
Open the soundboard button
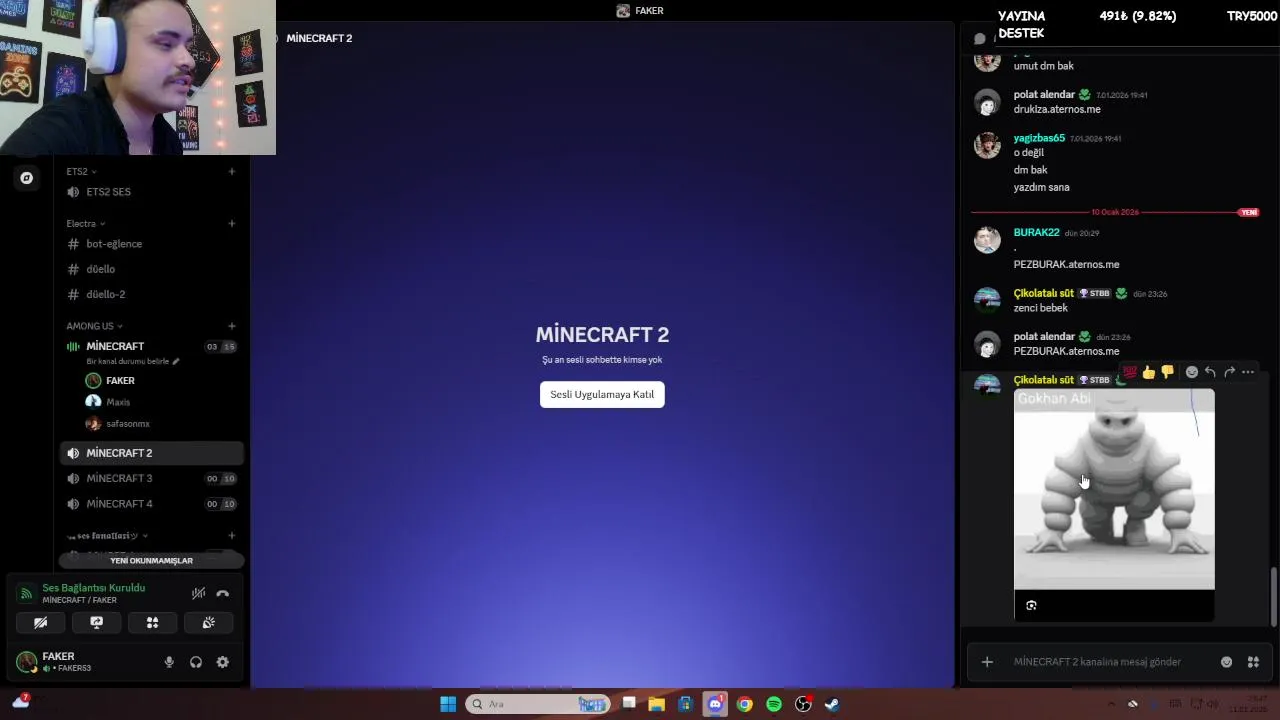point(208,622)
